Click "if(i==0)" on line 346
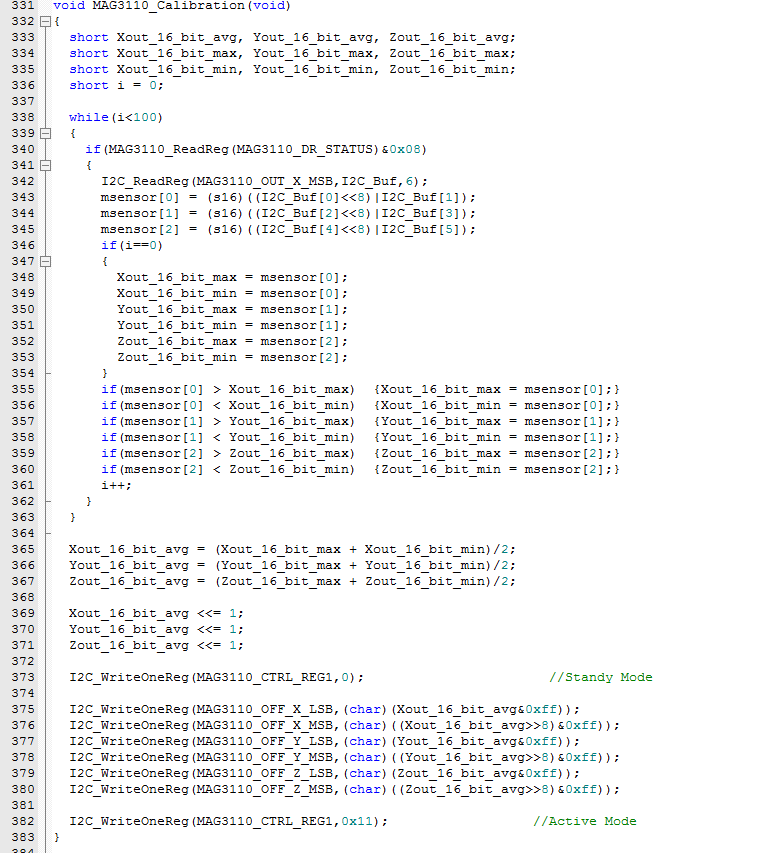 132,245
